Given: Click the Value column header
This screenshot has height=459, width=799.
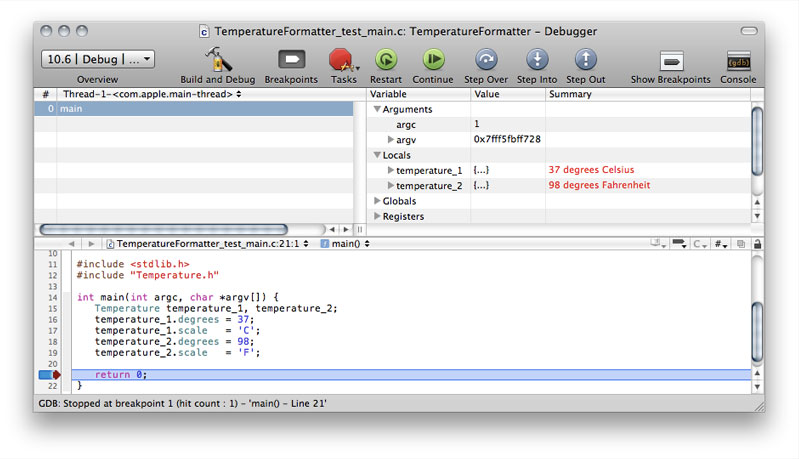Looking at the screenshot, I should pyautogui.click(x=508, y=94).
